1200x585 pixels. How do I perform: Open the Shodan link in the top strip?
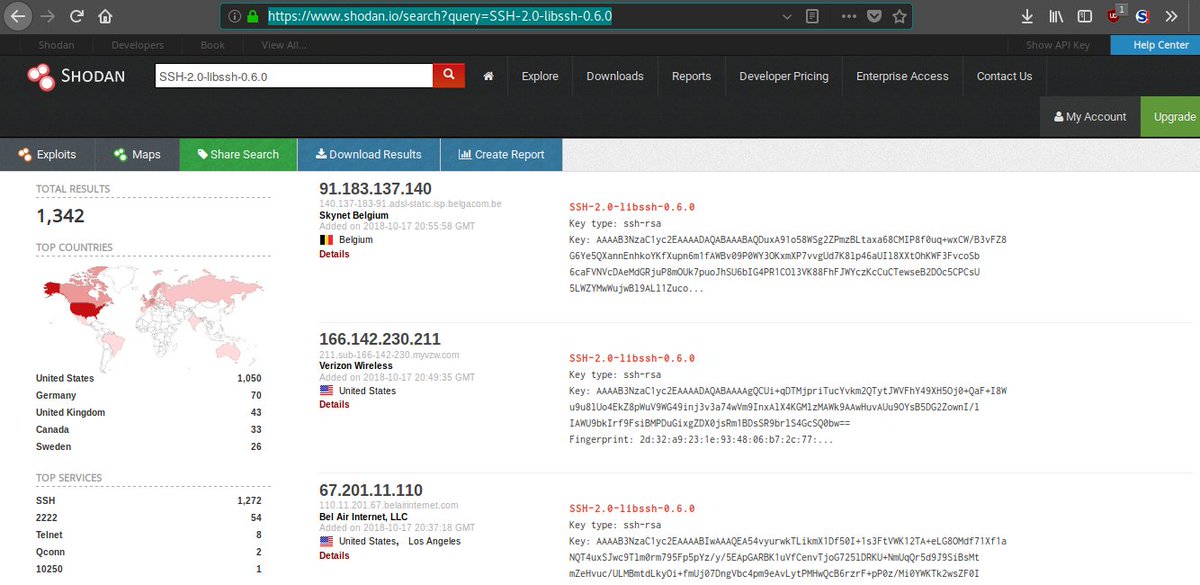(56, 45)
